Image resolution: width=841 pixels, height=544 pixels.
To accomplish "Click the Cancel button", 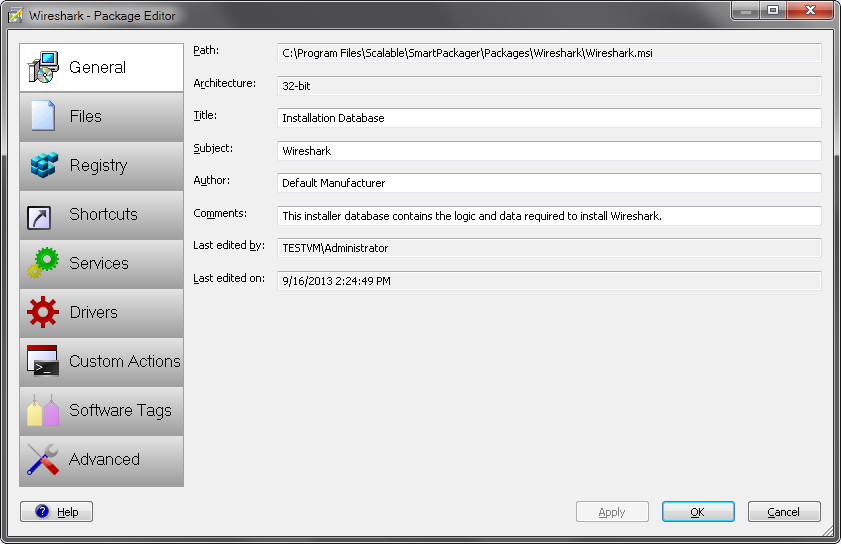I will (784, 512).
